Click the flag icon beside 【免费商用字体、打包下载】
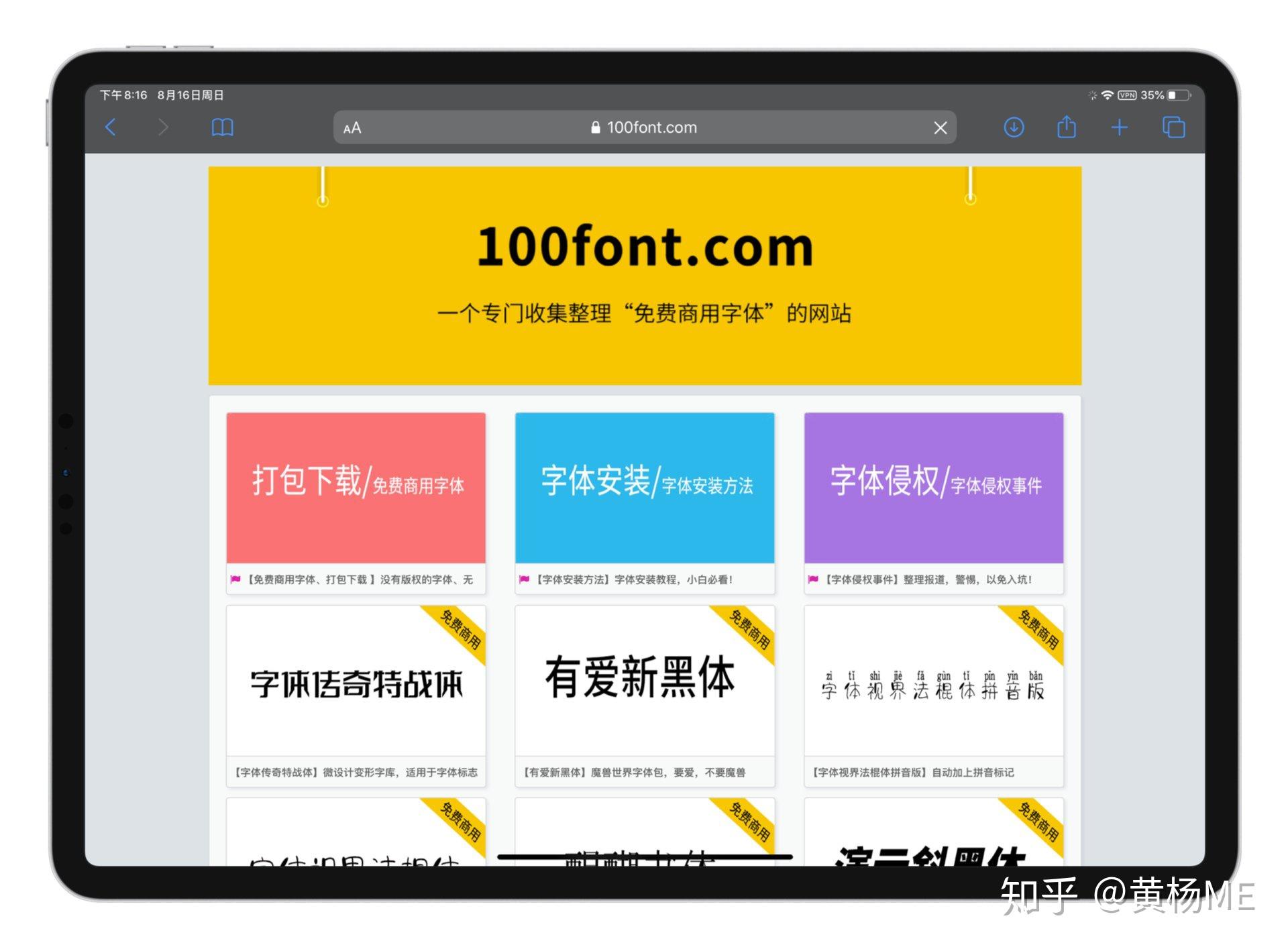Screen dimensions: 1288x949 coord(235,579)
